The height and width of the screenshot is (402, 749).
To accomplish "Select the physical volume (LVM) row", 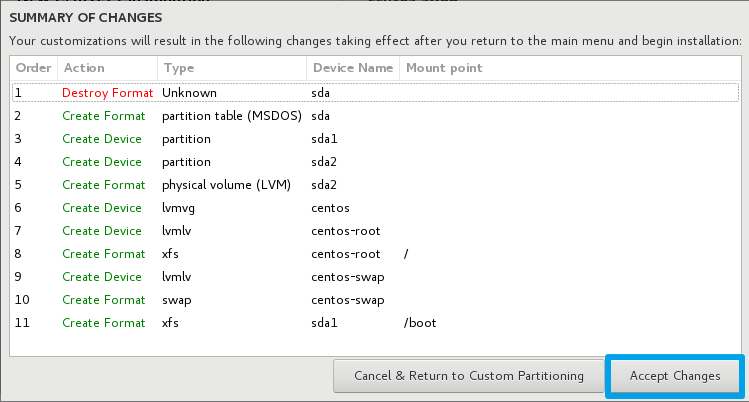I will tap(227, 184).
